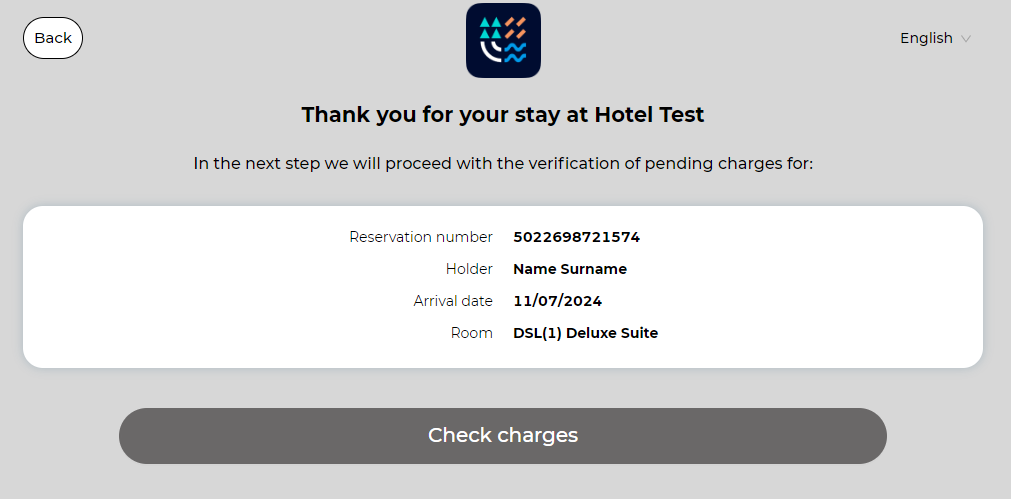Click the blue waves in the logo
The width and height of the screenshot is (1011, 499).
point(515,52)
